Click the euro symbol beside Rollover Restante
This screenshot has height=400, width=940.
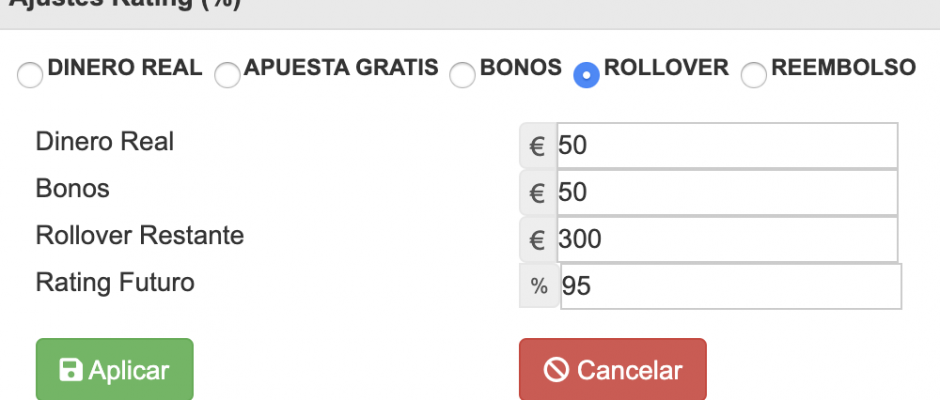[x=538, y=239]
